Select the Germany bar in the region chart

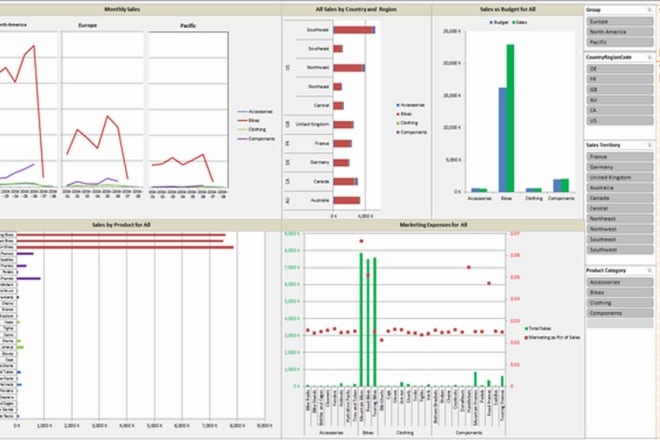(x=341, y=163)
